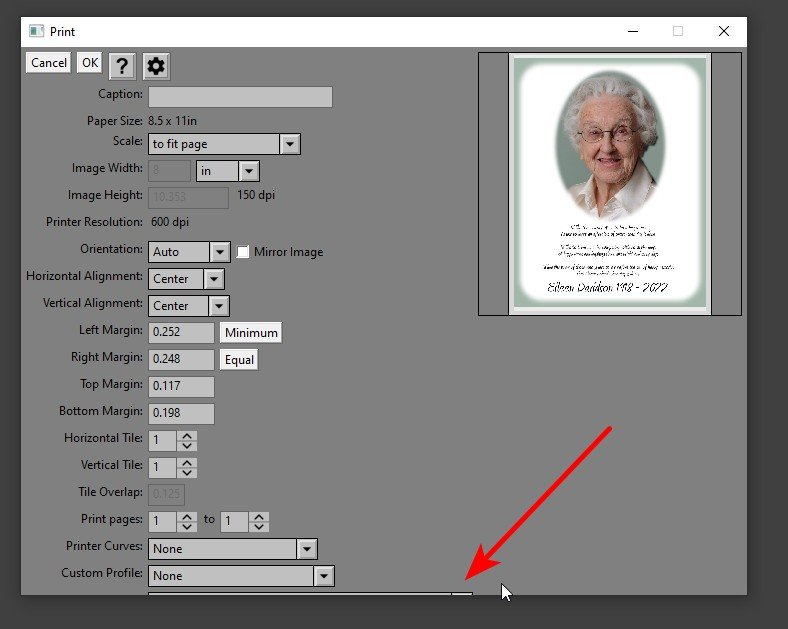Screen dimensions: 788x629
Task: Click the print preview thumbnail
Action: point(609,184)
